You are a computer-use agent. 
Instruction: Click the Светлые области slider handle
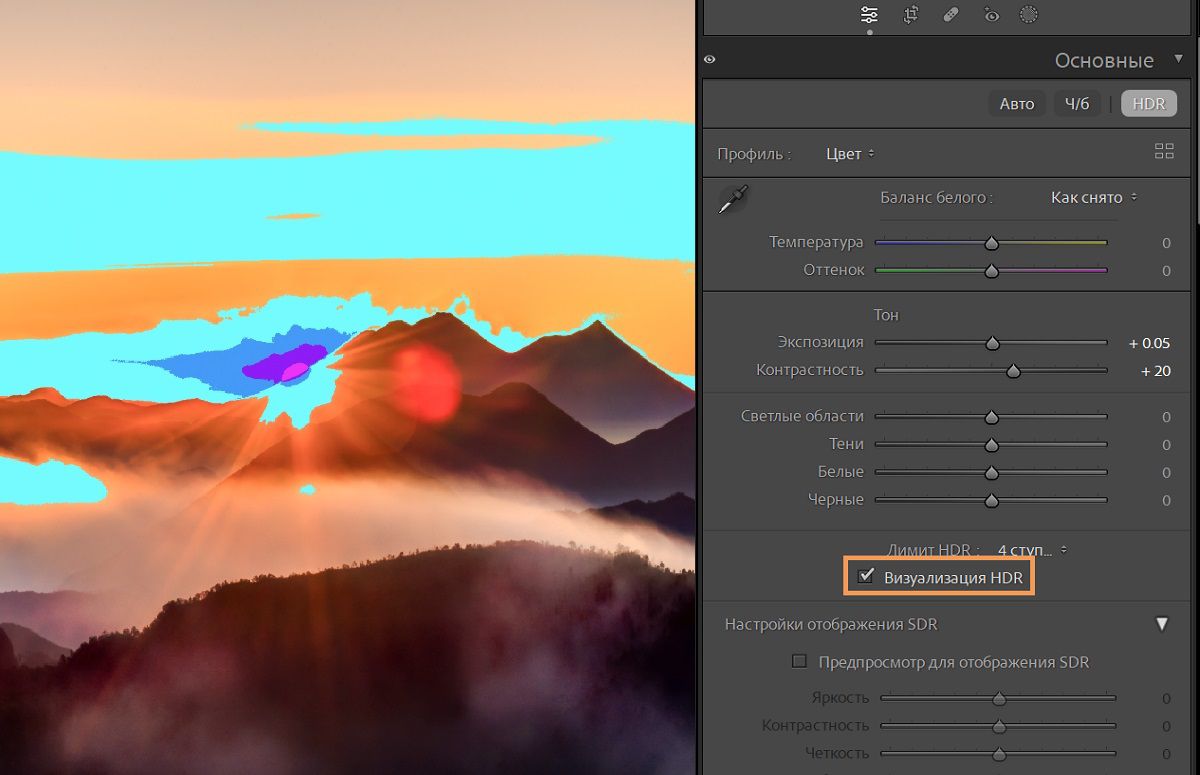(992, 417)
